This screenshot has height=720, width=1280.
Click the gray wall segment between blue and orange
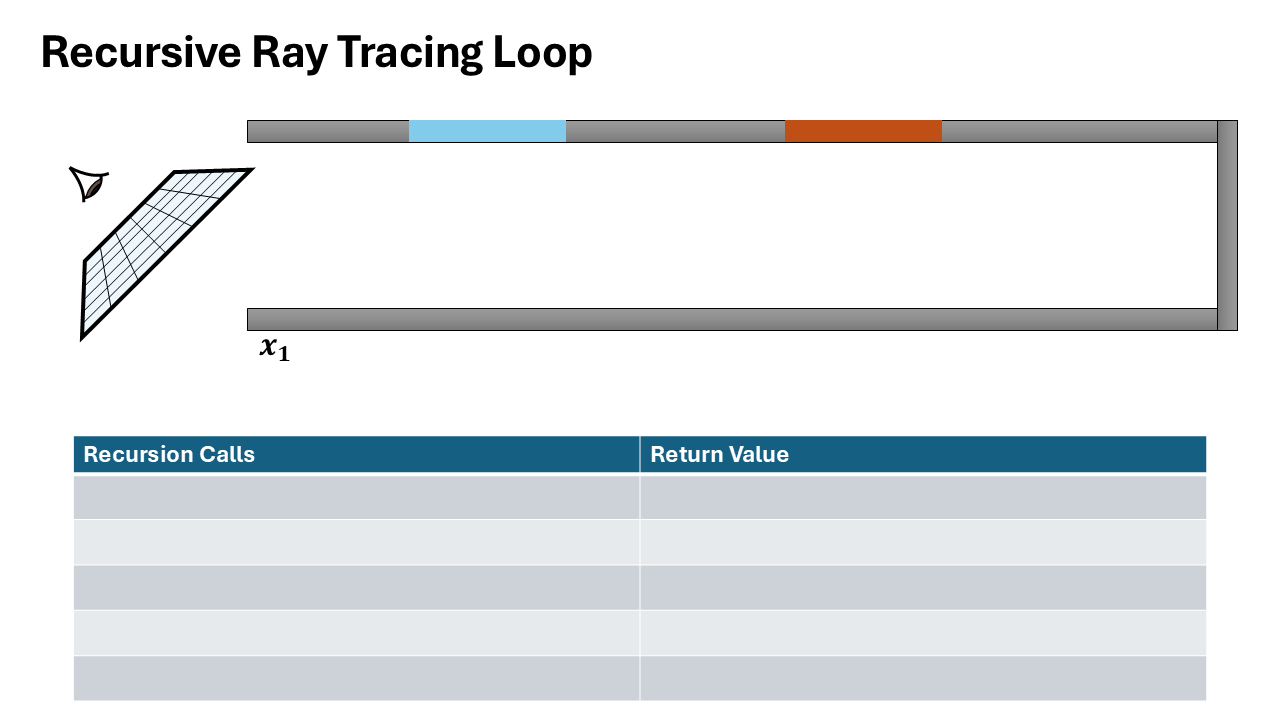[x=675, y=131]
